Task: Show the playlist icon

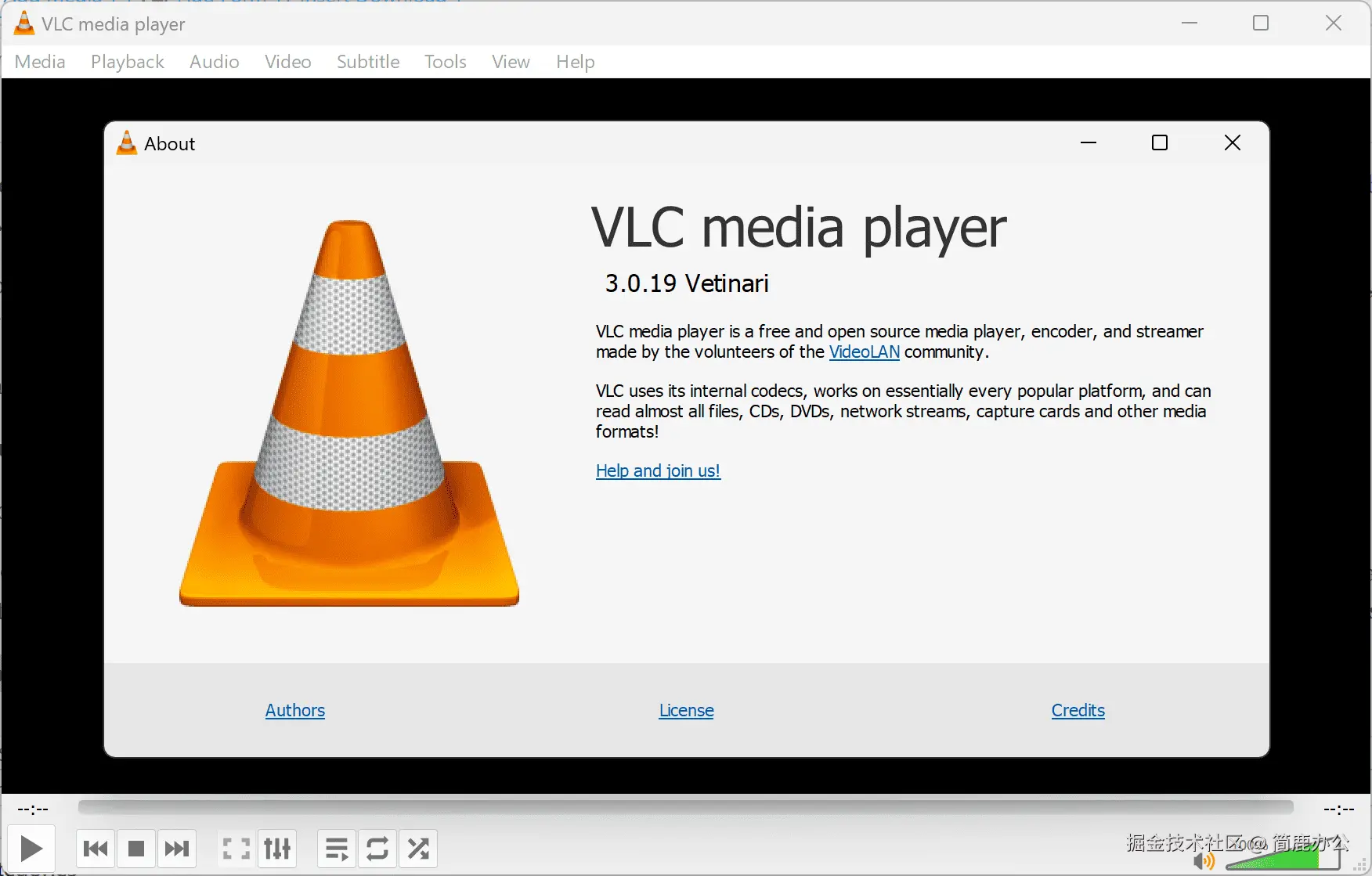Action: [336, 848]
